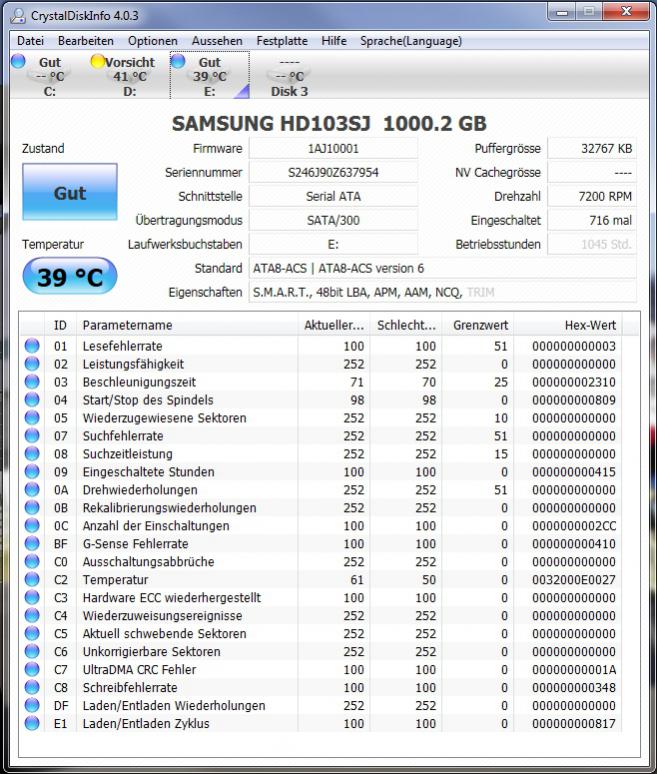Click the Eingeschaltet field 716 mal
The height and width of the screenshot is (774, 657).
[592, 220]
